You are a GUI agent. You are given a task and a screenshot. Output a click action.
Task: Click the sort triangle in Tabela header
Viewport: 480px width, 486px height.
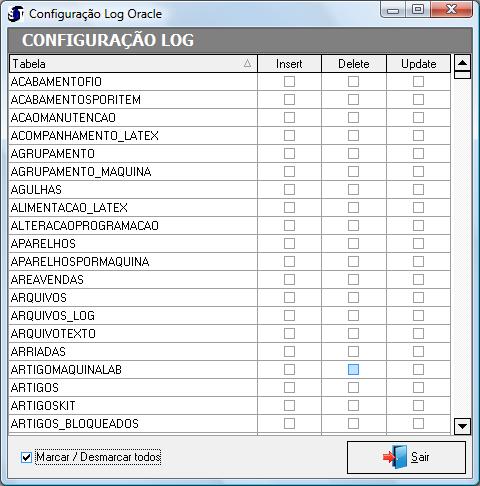(247, 63)
